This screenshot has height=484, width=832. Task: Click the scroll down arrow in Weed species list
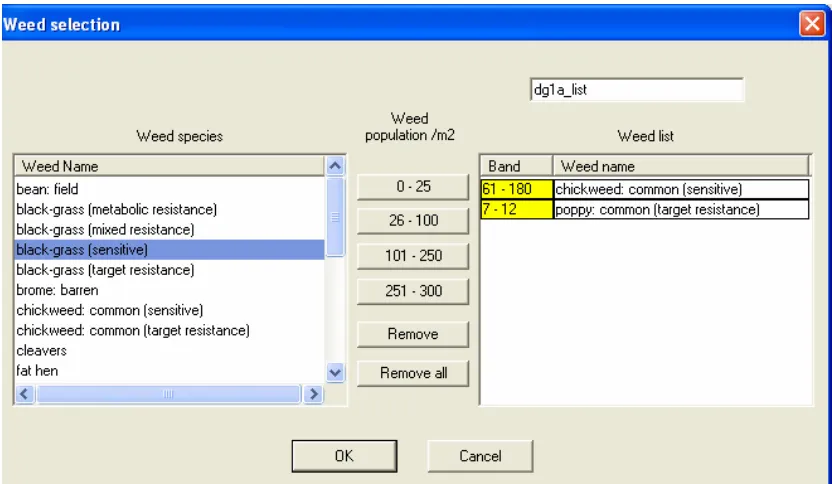[335, 372]
